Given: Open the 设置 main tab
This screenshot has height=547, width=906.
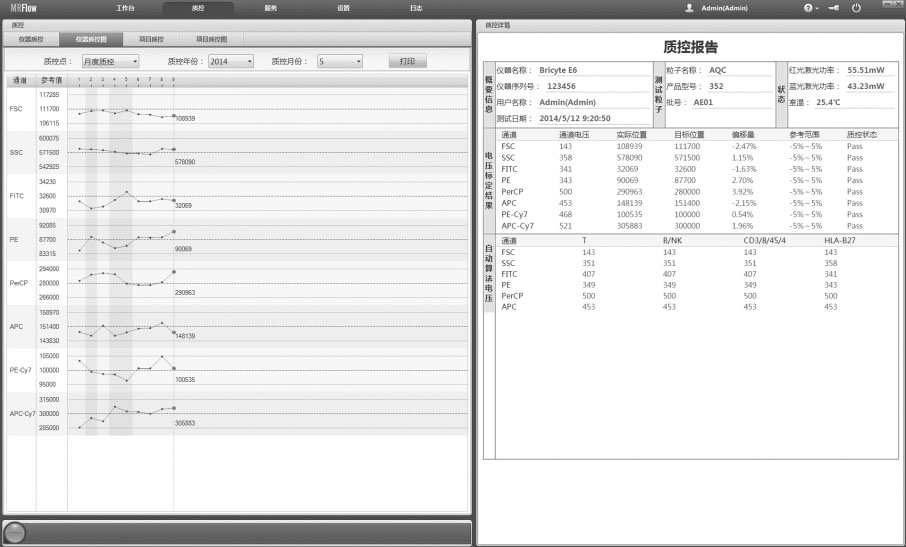Looking at the screenshot, I should (344, 8).
